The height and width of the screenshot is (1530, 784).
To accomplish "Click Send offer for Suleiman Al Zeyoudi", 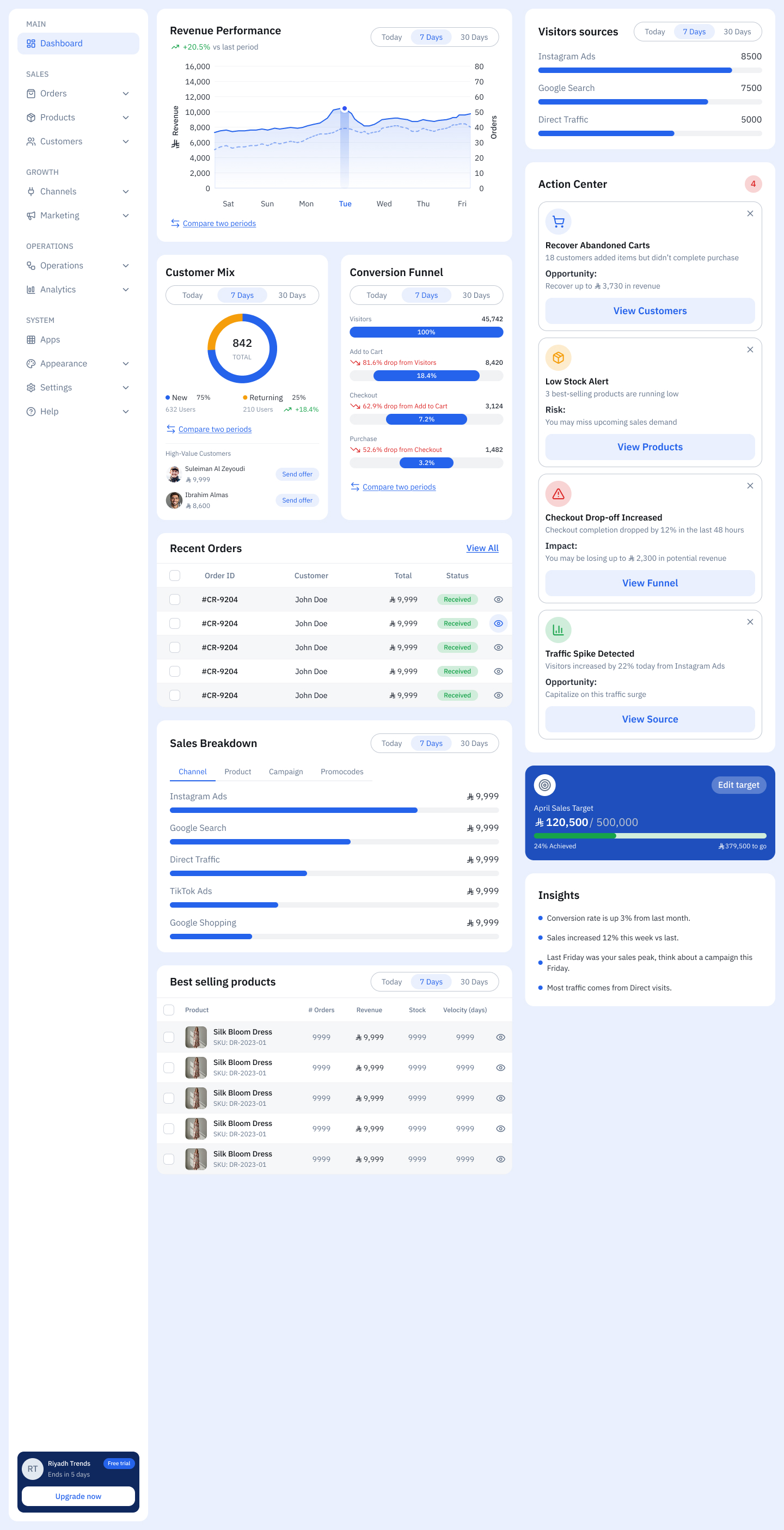I will (x=297, y=474).
